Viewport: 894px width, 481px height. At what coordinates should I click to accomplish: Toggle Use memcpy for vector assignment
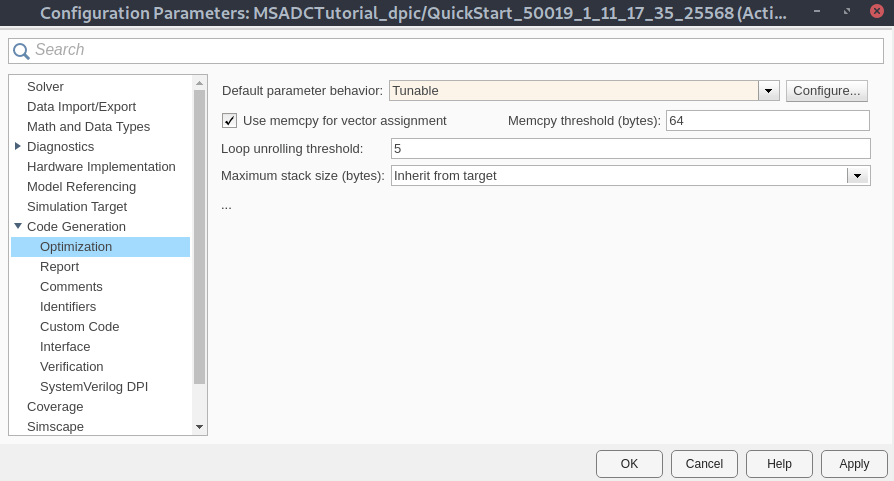[230, 121]
